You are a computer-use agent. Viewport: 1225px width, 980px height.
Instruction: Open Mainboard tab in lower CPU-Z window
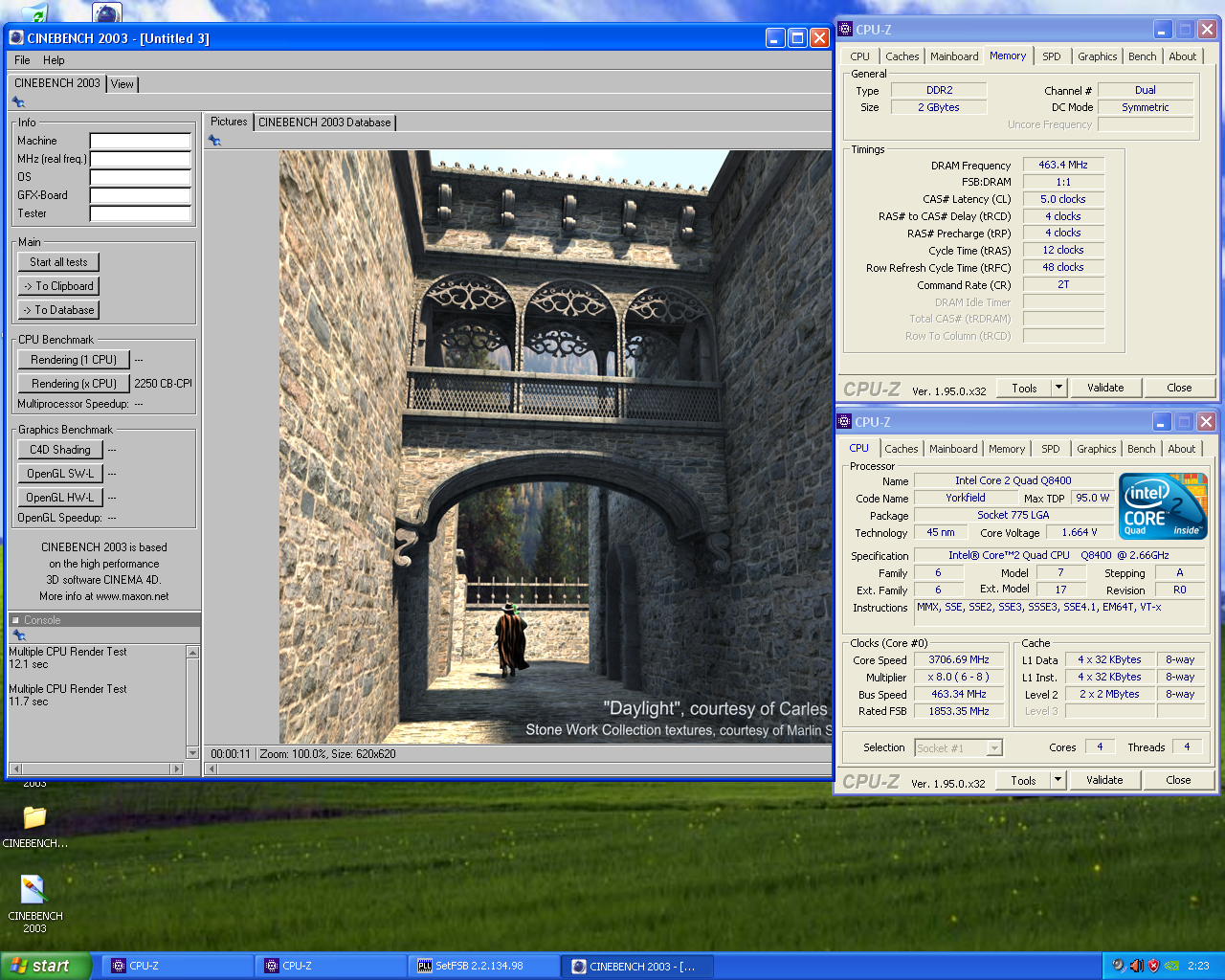[x=953, y=449]
